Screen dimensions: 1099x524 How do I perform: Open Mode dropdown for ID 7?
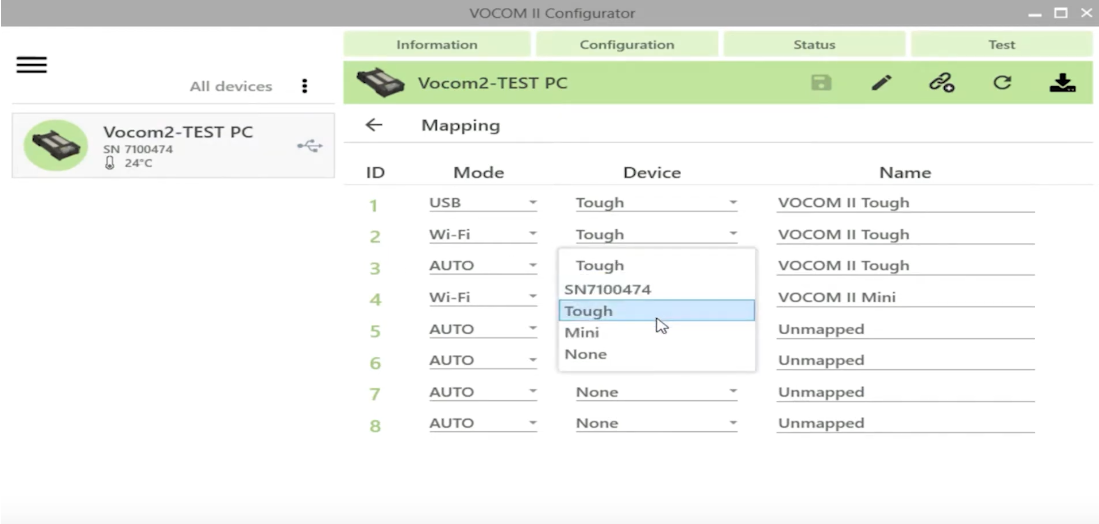point(483,392)
